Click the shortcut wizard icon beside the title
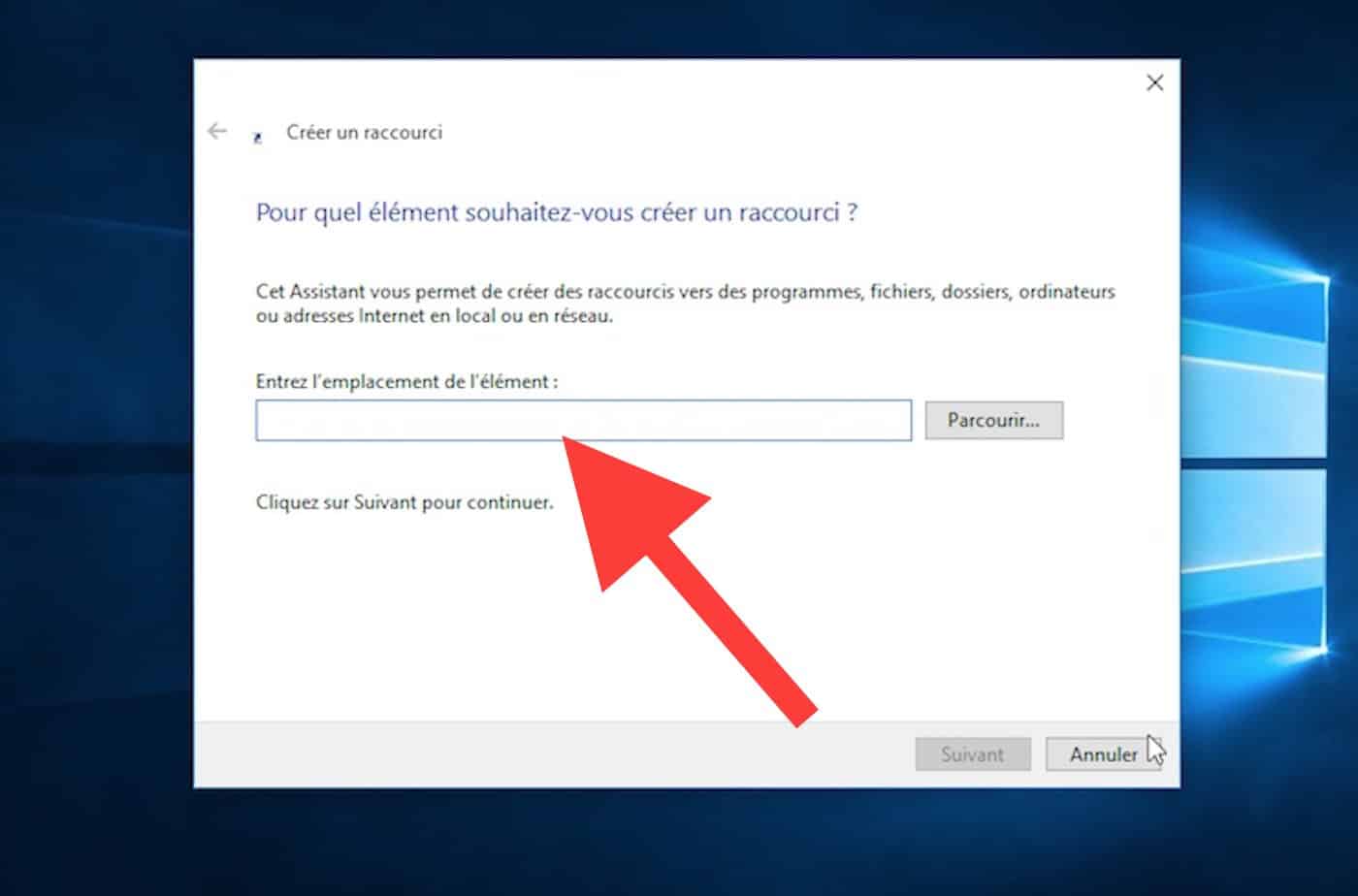Viewport: 1358px width, 896px height. coord(258,138)
